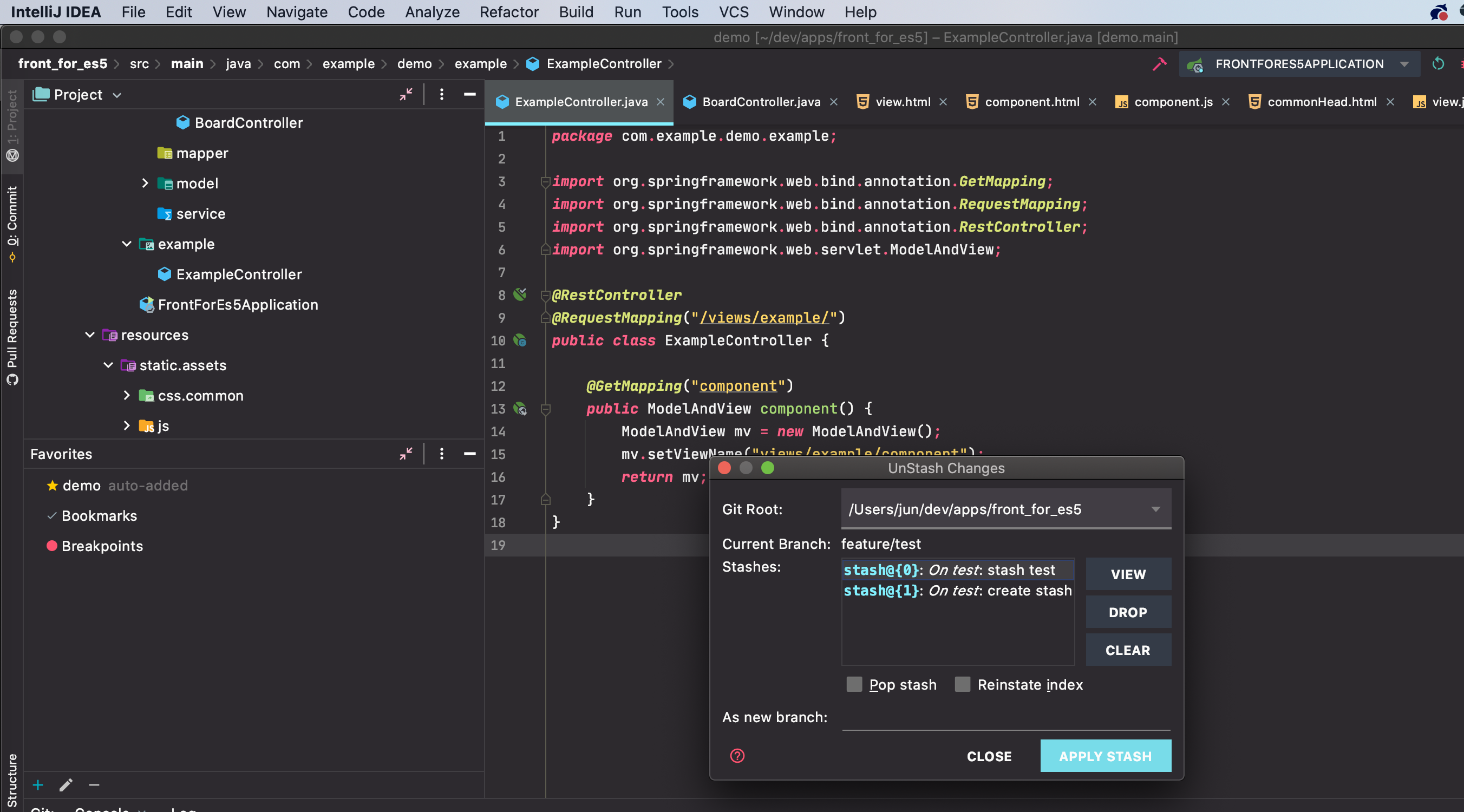Expand the model folder

[145, 183]
